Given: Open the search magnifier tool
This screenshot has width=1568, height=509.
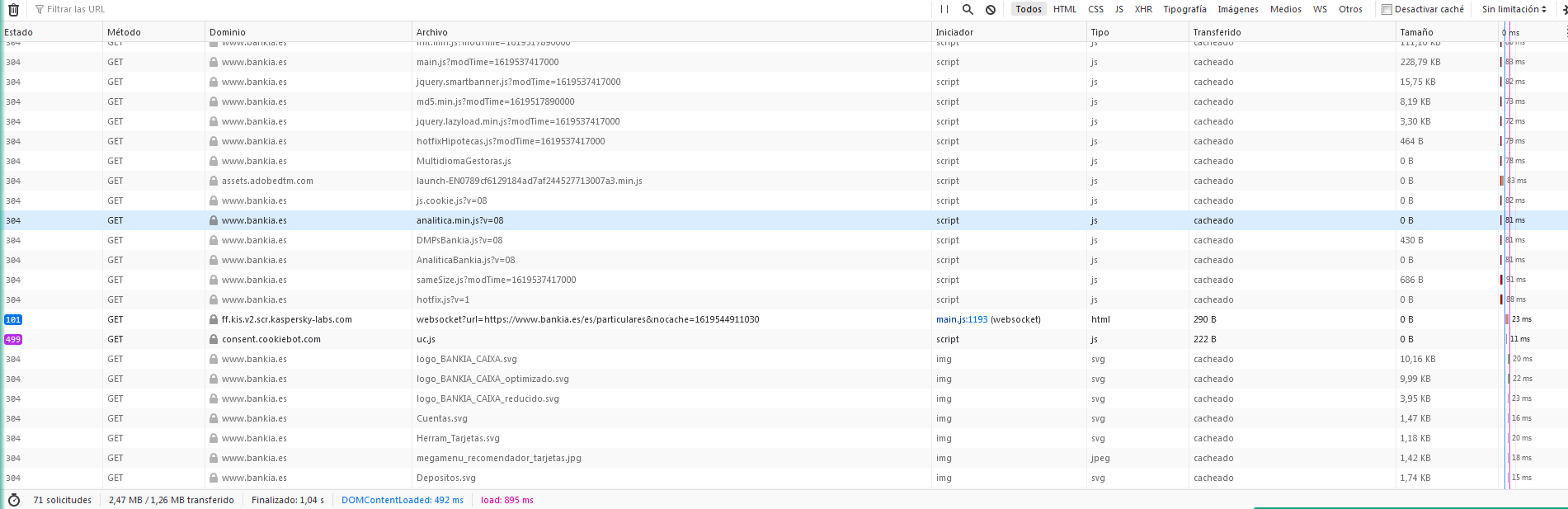Looking at the screenshot, I should [968, 9].
